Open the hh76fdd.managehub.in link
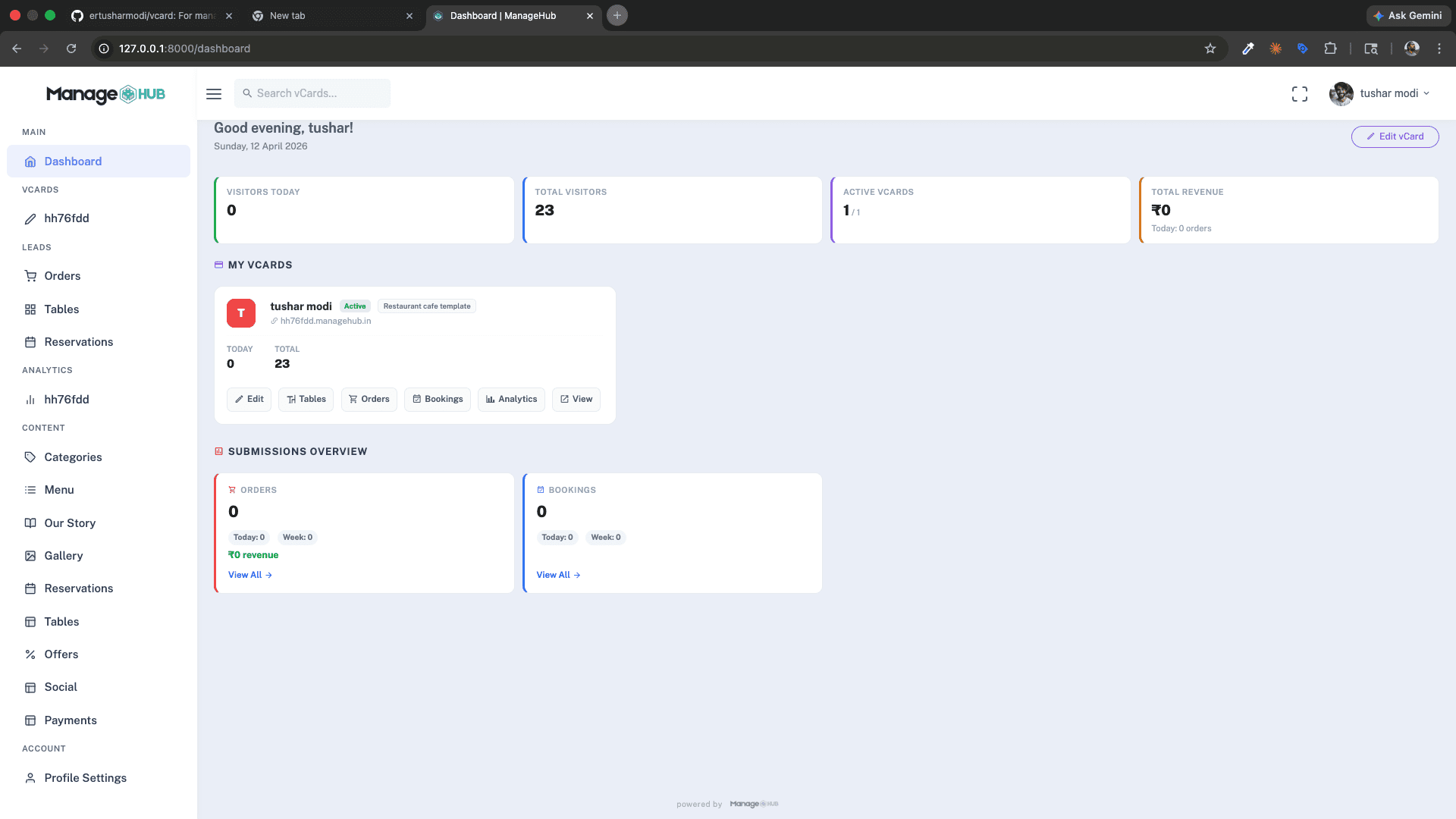This screenshot has width=1456, height=819. pyautogui.click(x=325, y=322)
